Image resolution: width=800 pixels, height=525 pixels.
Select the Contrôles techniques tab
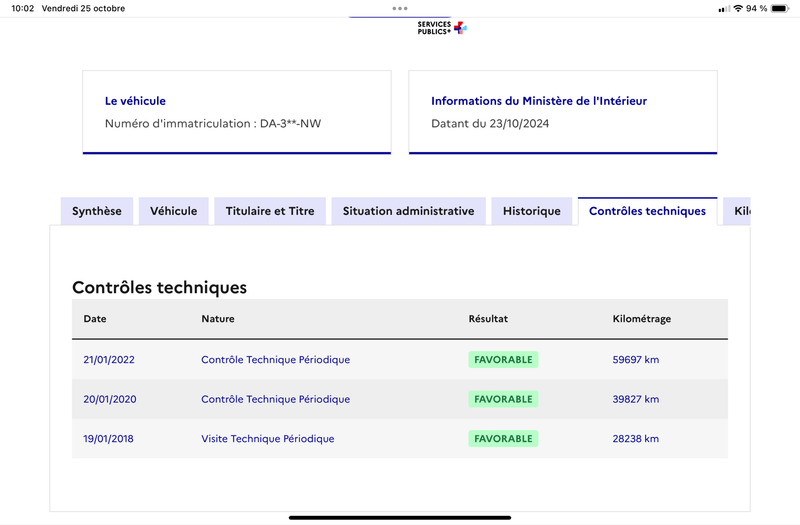[647, 211]
